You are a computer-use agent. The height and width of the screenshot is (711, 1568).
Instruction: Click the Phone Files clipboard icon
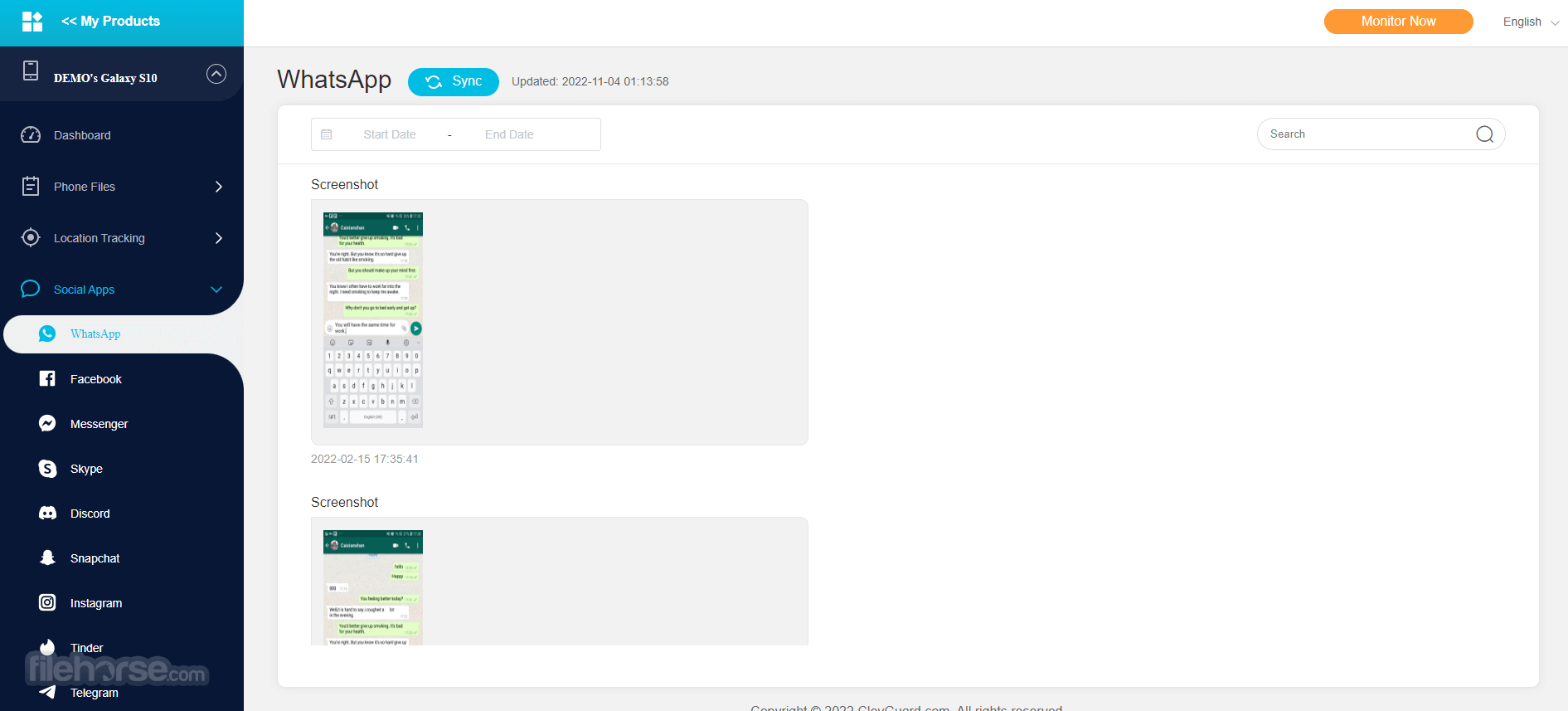point(31,187)
